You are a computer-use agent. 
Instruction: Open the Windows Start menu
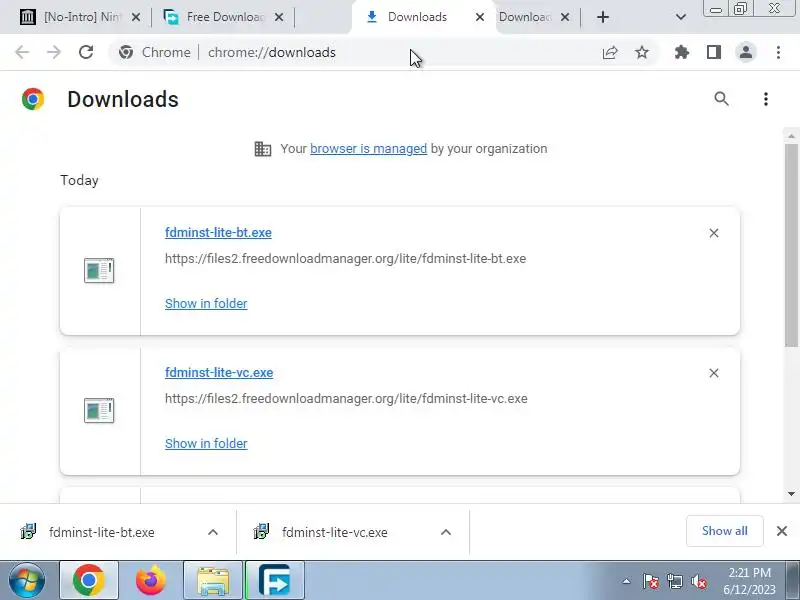26,581
